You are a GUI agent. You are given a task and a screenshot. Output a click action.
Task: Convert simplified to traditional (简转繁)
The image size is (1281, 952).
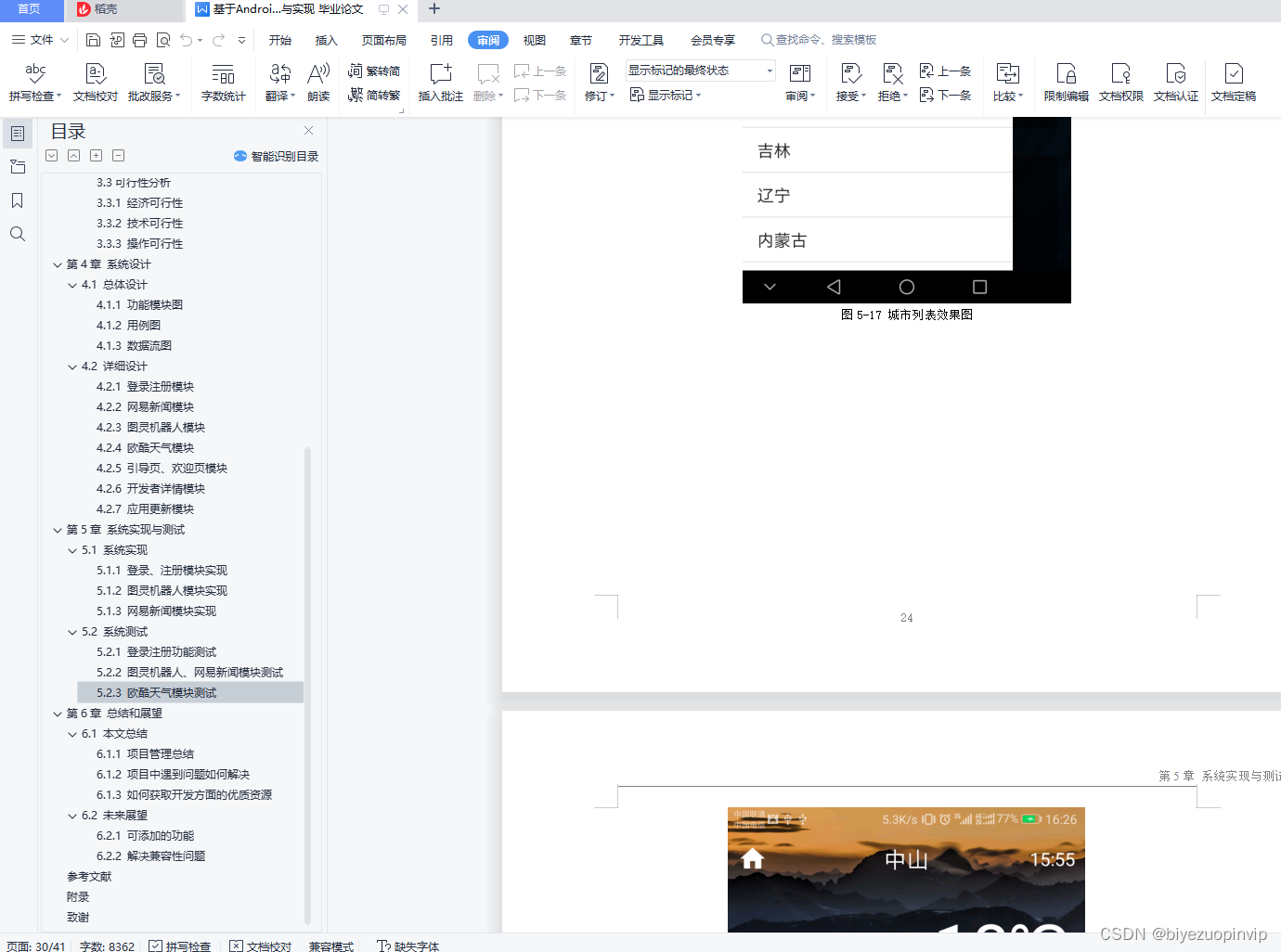click(374, 95)
